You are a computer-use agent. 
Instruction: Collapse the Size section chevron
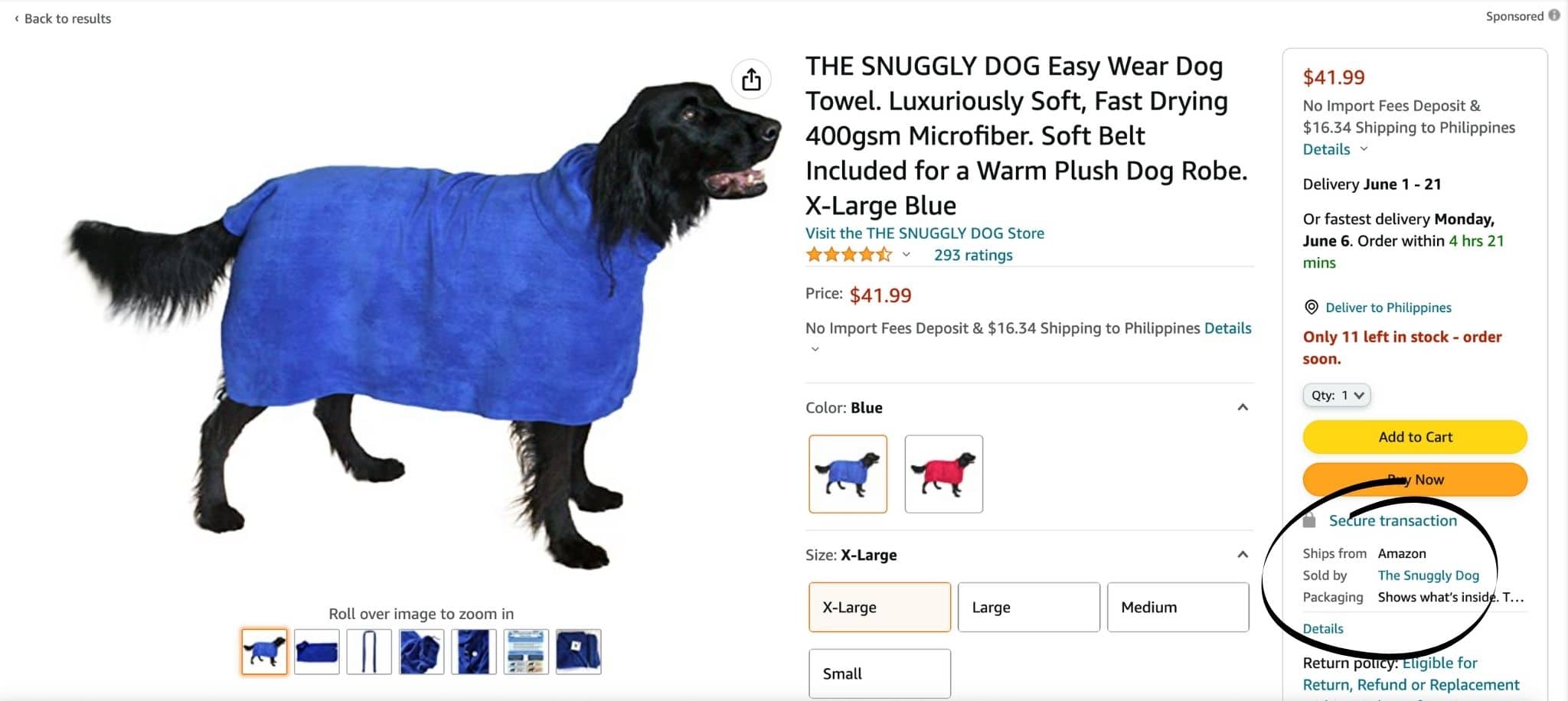(x=1243, y=554)
